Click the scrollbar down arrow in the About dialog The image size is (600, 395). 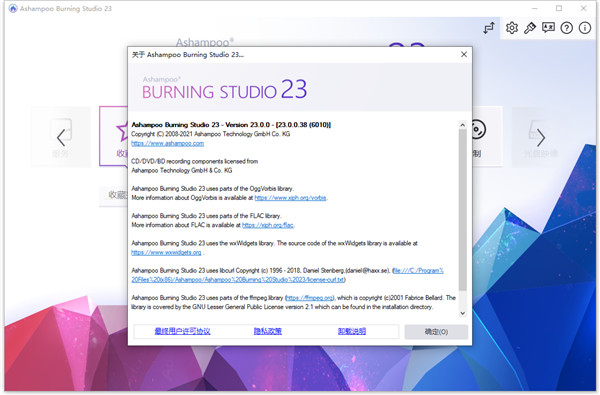463,313
